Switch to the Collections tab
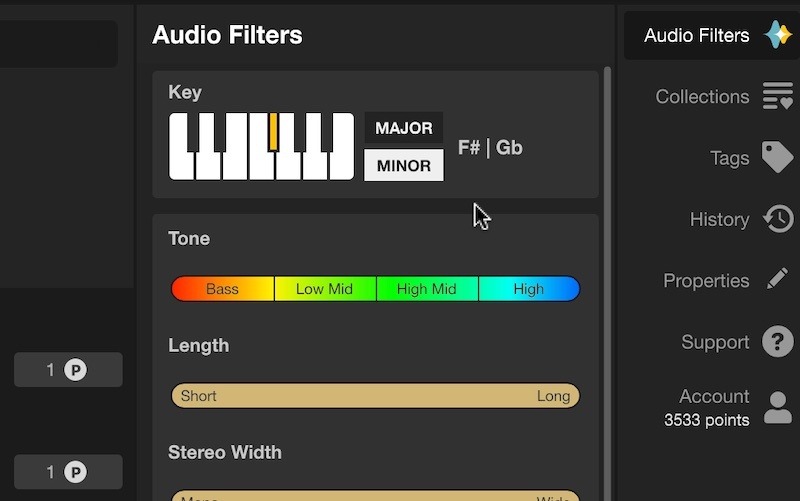 pos(702,97)
